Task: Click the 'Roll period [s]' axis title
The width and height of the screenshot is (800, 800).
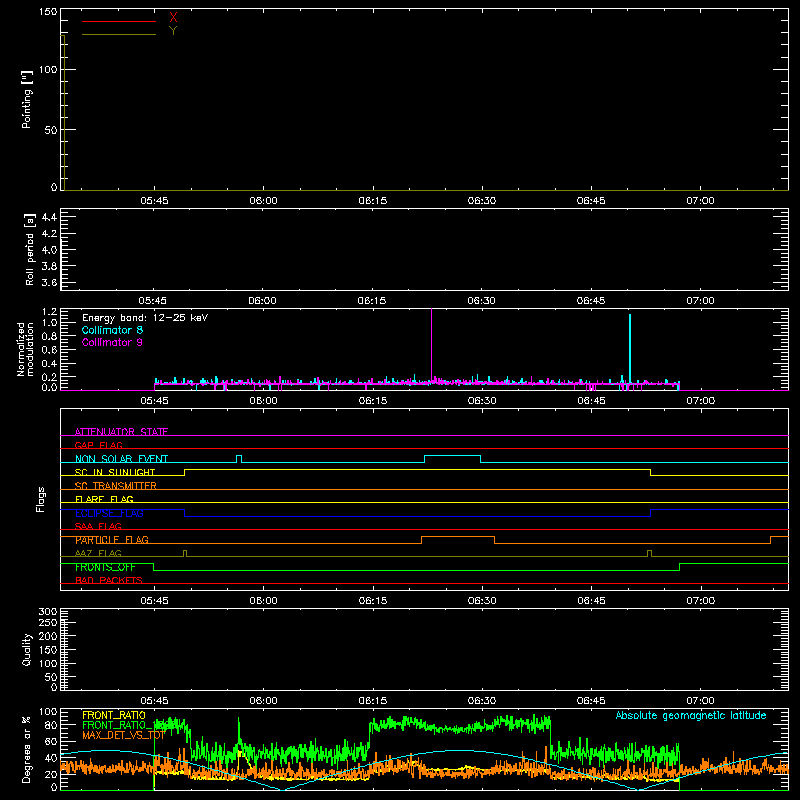Action: click(30, 249)
